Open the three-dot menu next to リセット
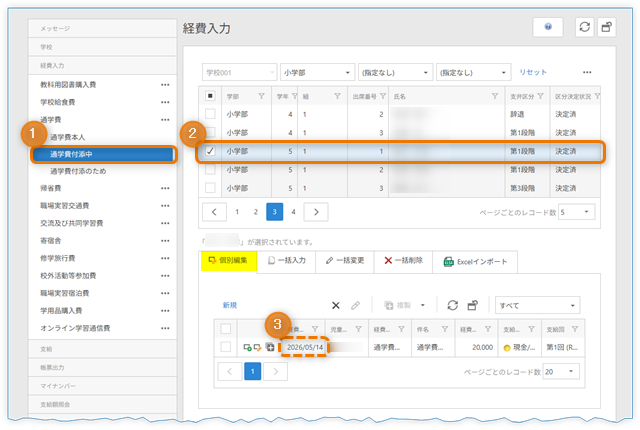 587,72
